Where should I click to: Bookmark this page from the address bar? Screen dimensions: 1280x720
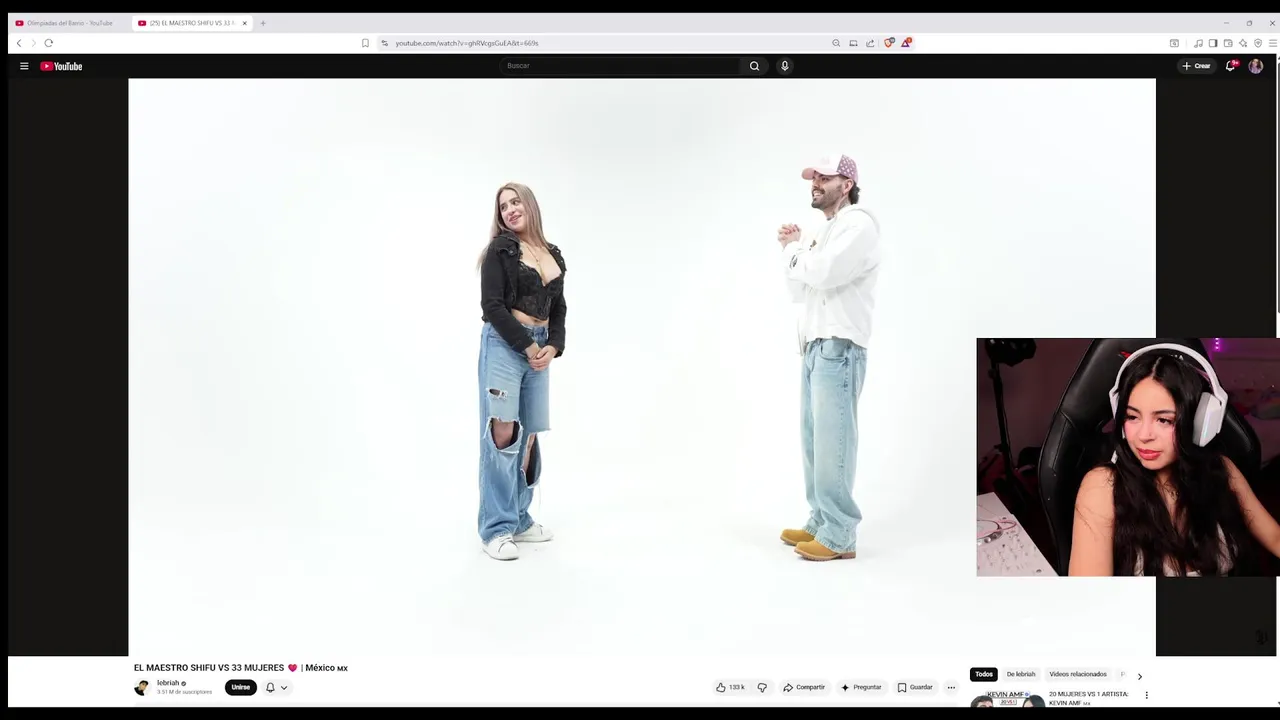click(x=365, y=43)
